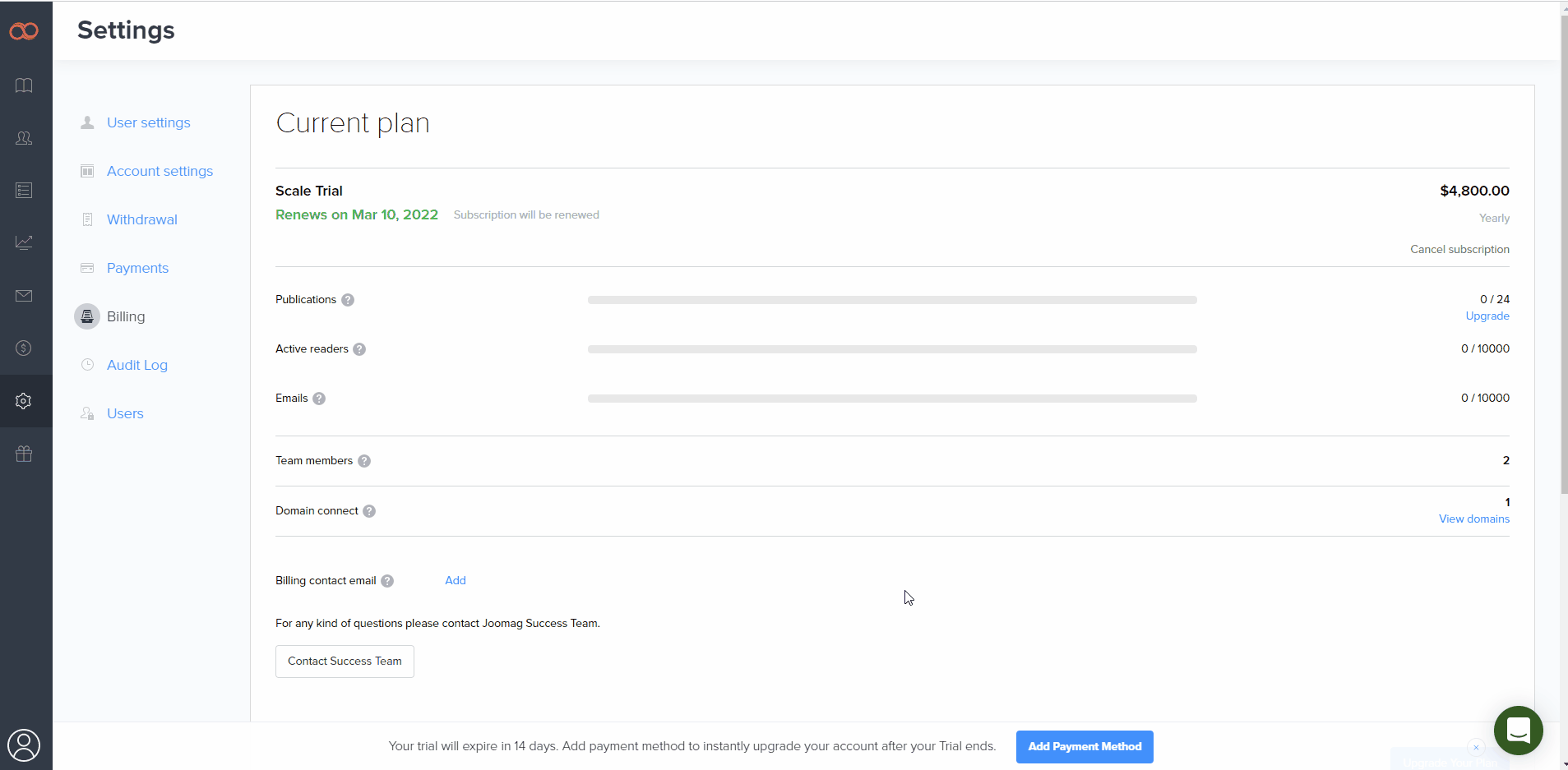Image resolution: width=1568 pixels, height=770 pixels.
Task: Click the help icon beside Team members
Action: point(364,461)
